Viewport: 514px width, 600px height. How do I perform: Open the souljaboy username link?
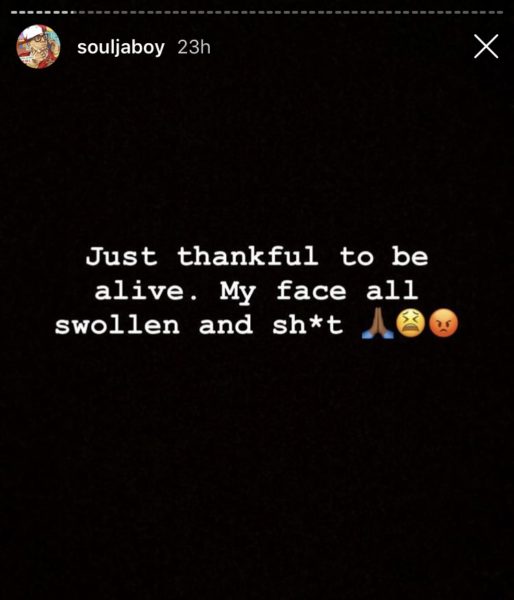121,47
